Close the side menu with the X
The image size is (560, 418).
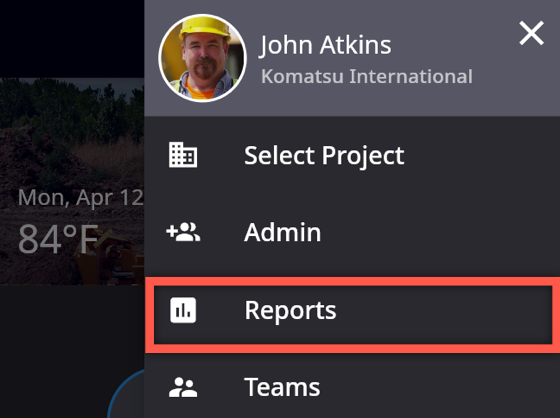pos(531,33)
